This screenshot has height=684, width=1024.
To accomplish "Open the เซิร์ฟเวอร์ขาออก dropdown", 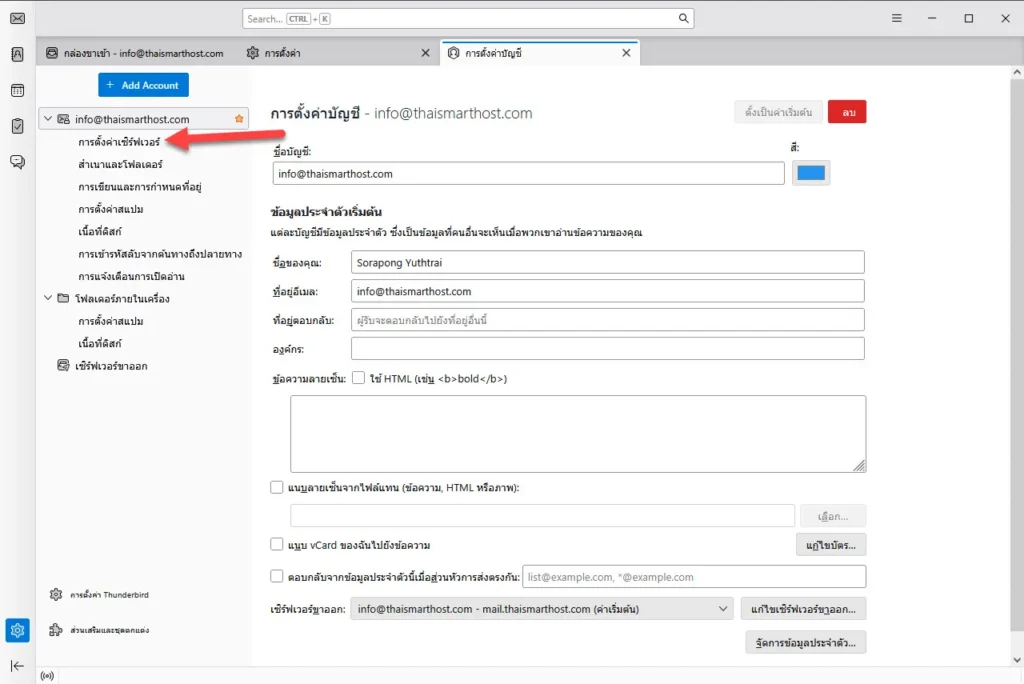I will coord(541,609).
